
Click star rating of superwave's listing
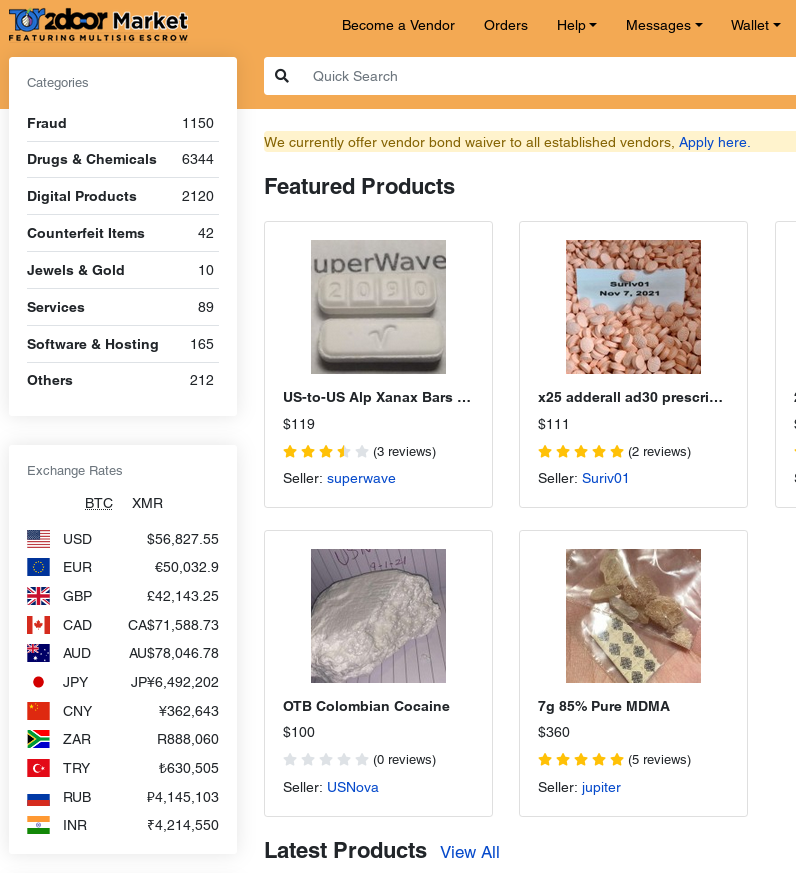[326, 452]
